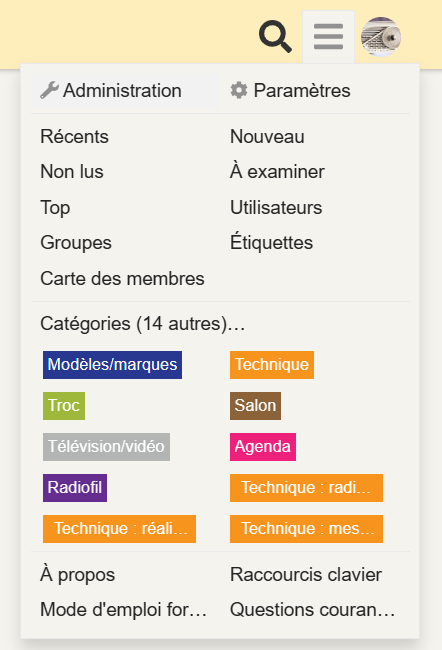Select the Nouveau link
Viewport: 442px width, 650px height.
(x=267, y=136)
